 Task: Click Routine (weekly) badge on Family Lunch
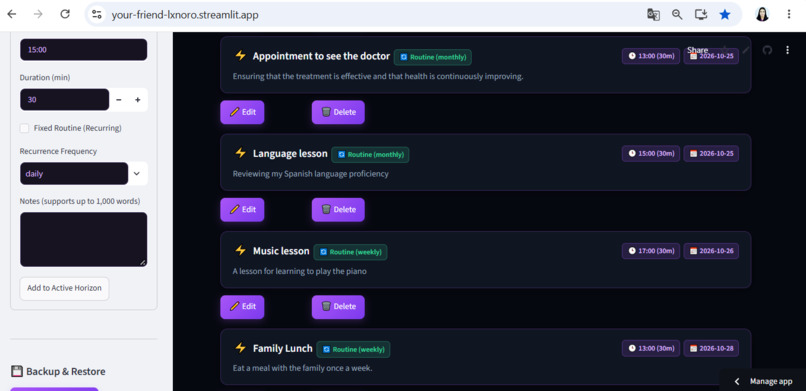tap(353, 350)
